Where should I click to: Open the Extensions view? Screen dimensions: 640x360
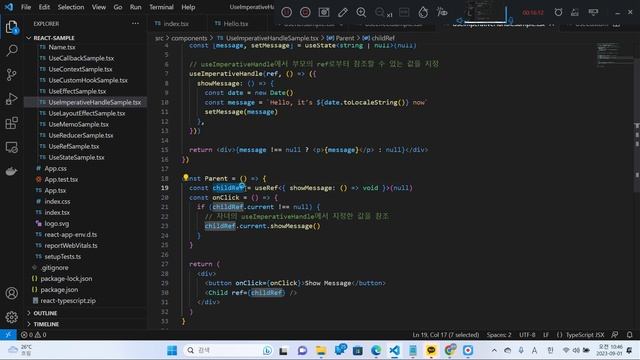pos(11,123)
